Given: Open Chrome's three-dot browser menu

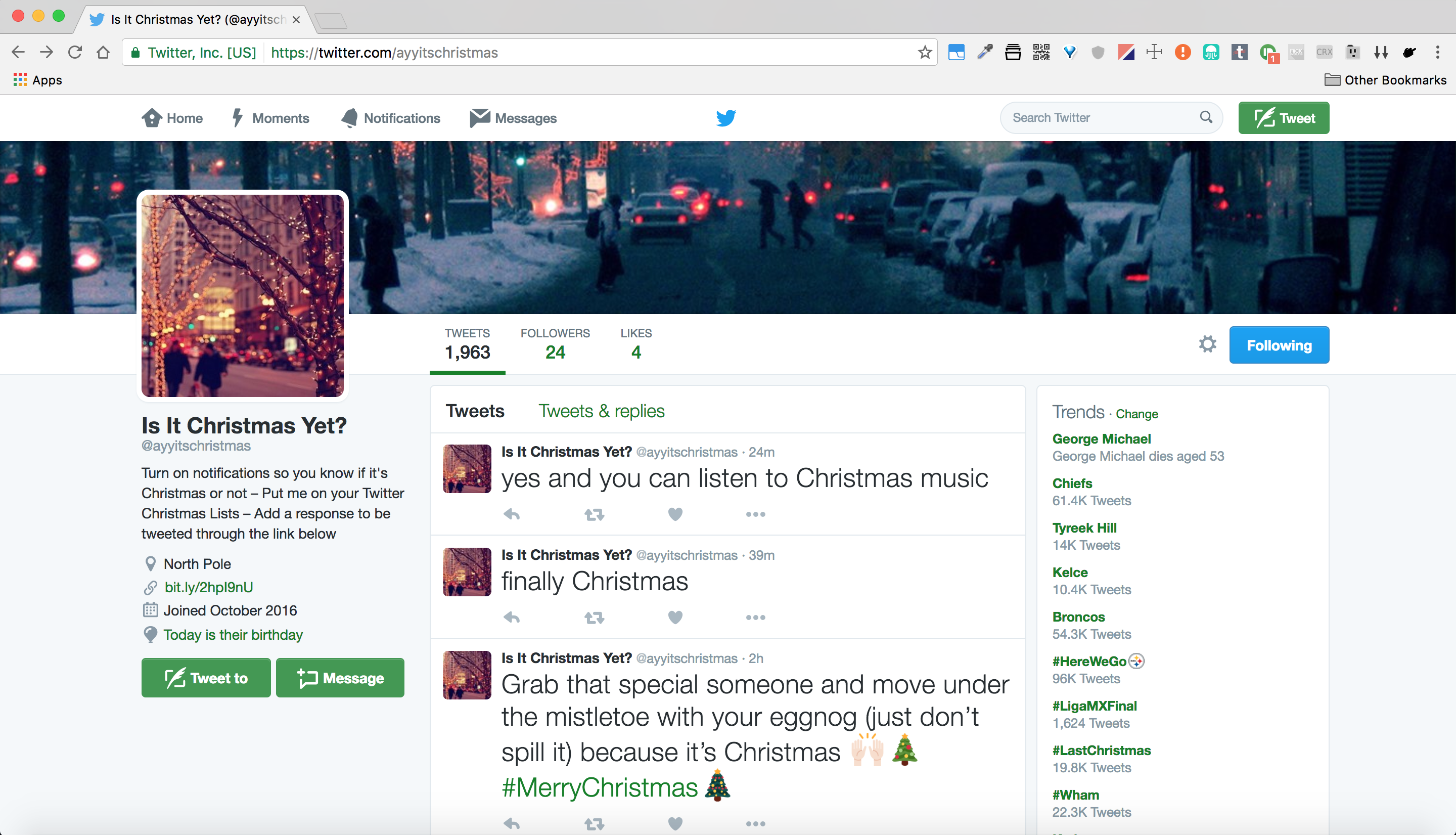Looking at the screenshot, I should pos(1438,52).
